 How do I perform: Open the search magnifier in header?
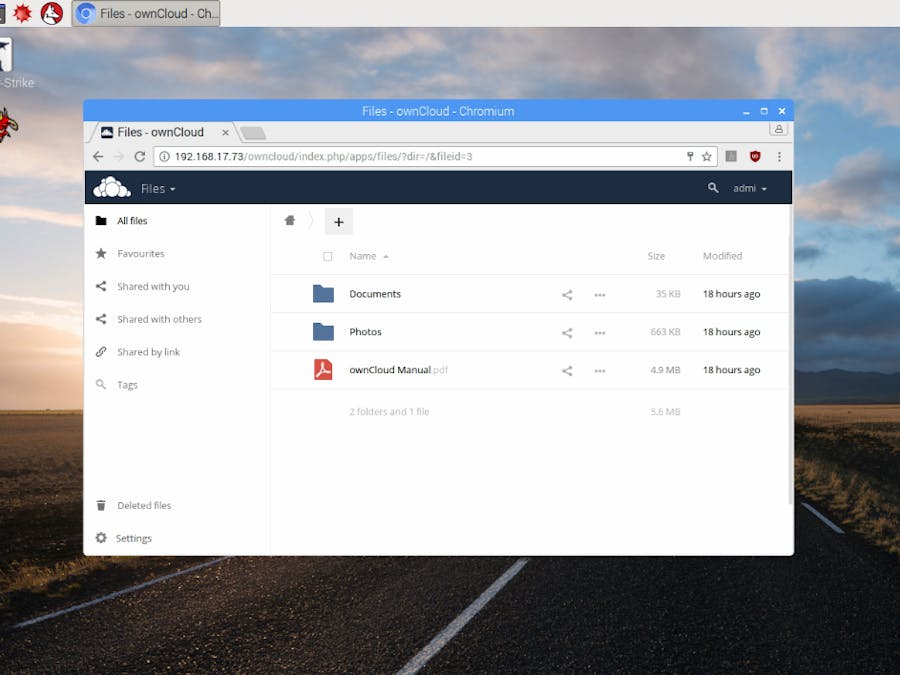(713, 188)
